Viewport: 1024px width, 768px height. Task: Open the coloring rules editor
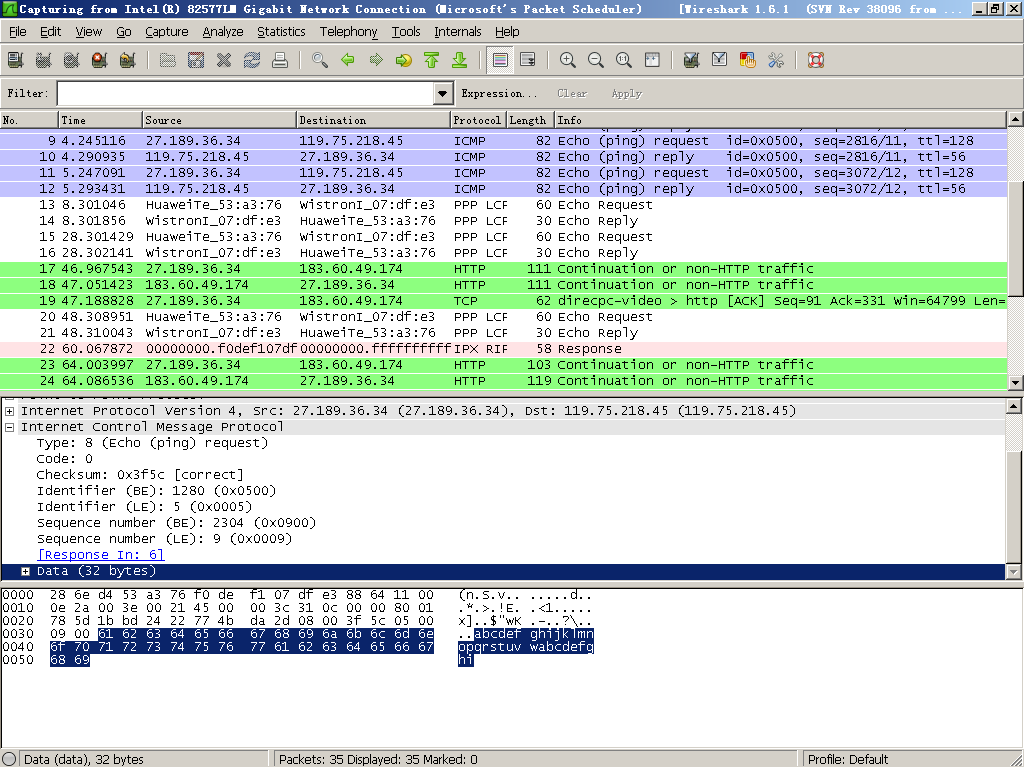[x=747, y=60]
